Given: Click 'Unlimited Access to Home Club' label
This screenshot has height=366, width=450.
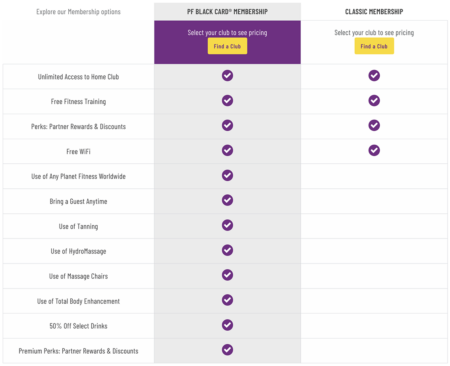Looking at the screenshot, I should tap(78, 77).
